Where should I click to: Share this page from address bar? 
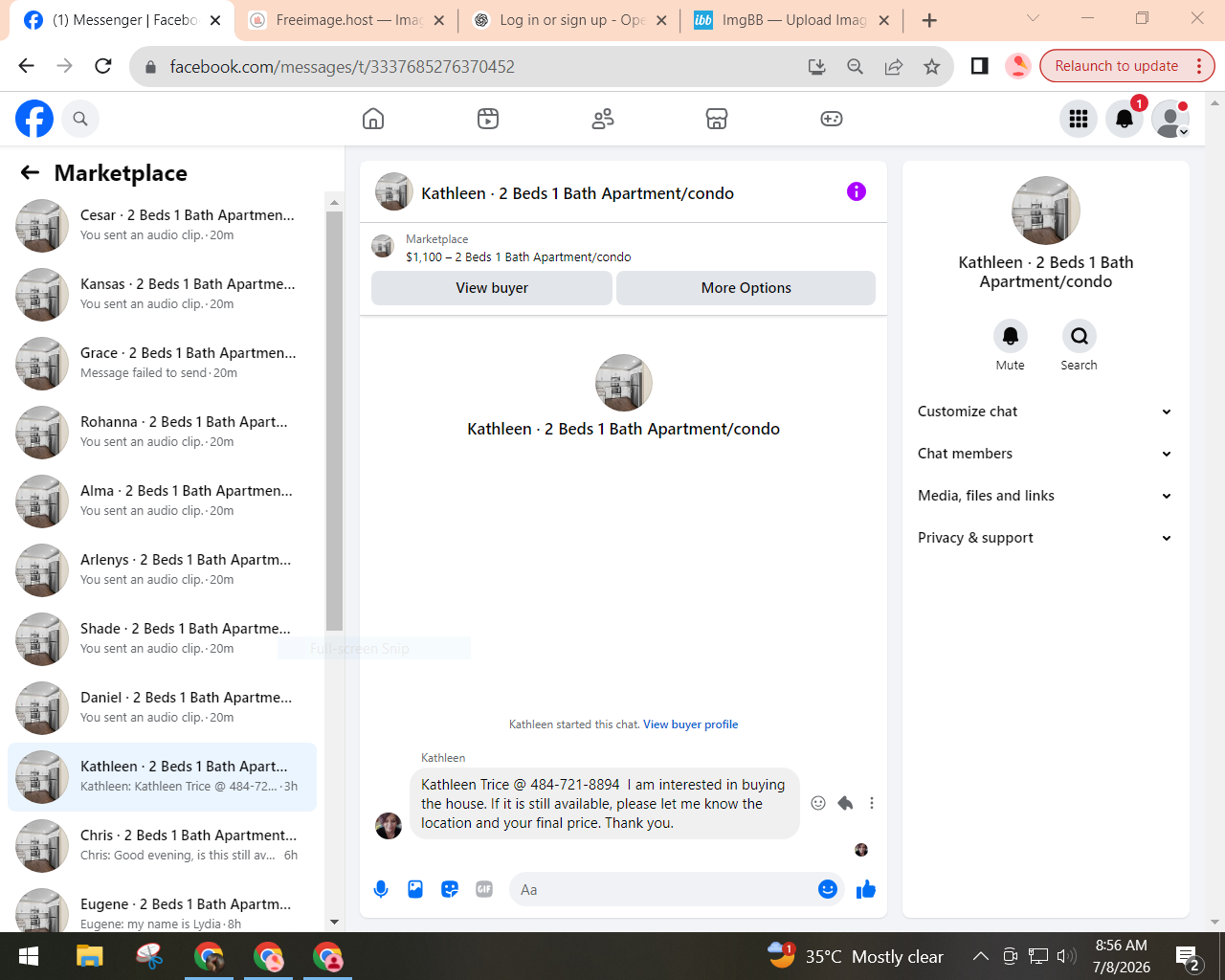click(x=894, y=66)
